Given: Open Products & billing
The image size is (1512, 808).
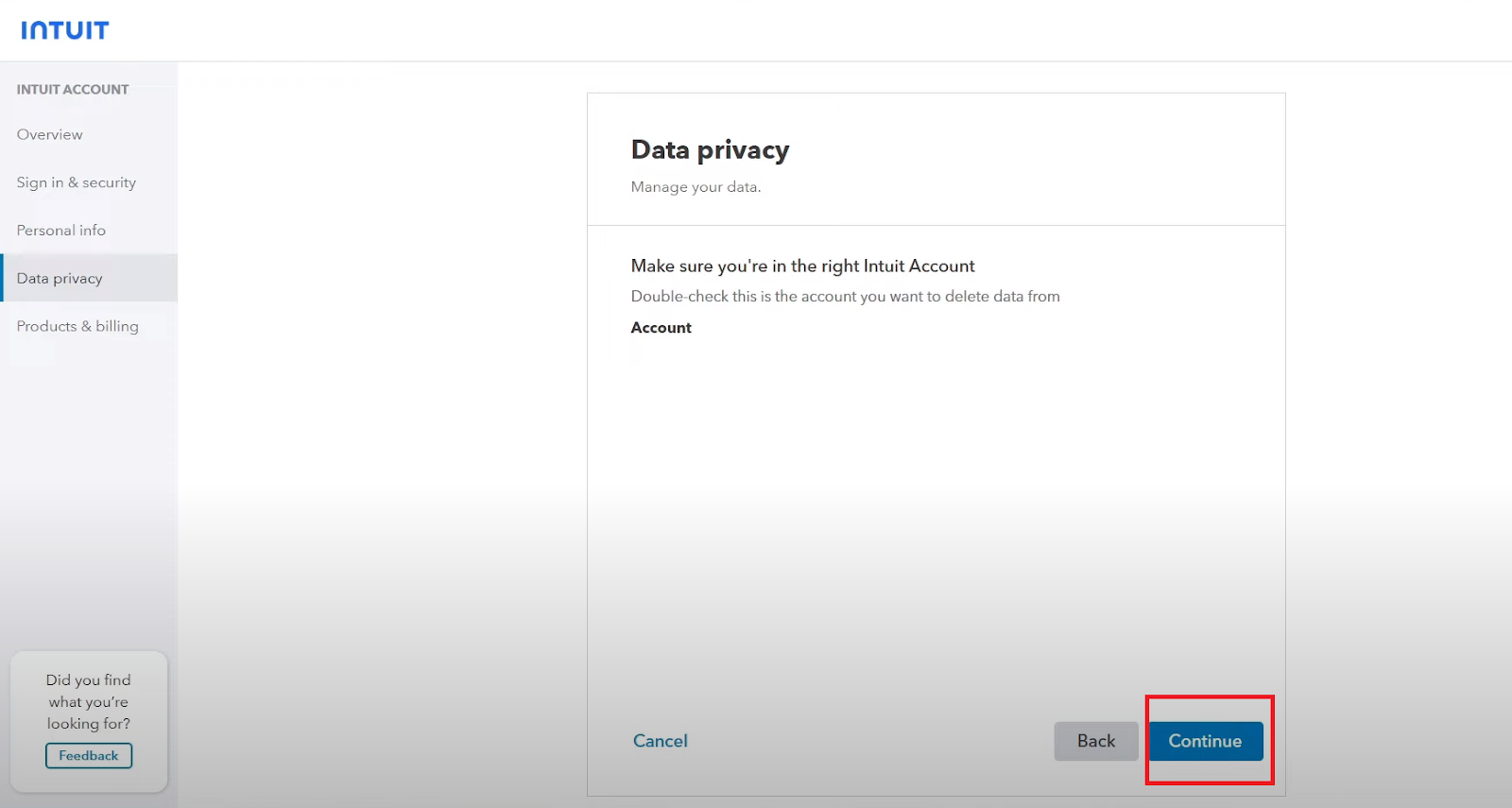Looking at the screenshot, I should [77, 326].
